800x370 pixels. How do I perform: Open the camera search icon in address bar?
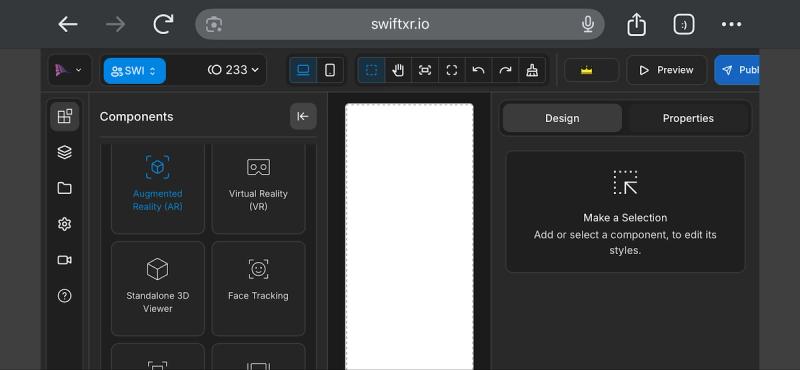click(214, 24)
